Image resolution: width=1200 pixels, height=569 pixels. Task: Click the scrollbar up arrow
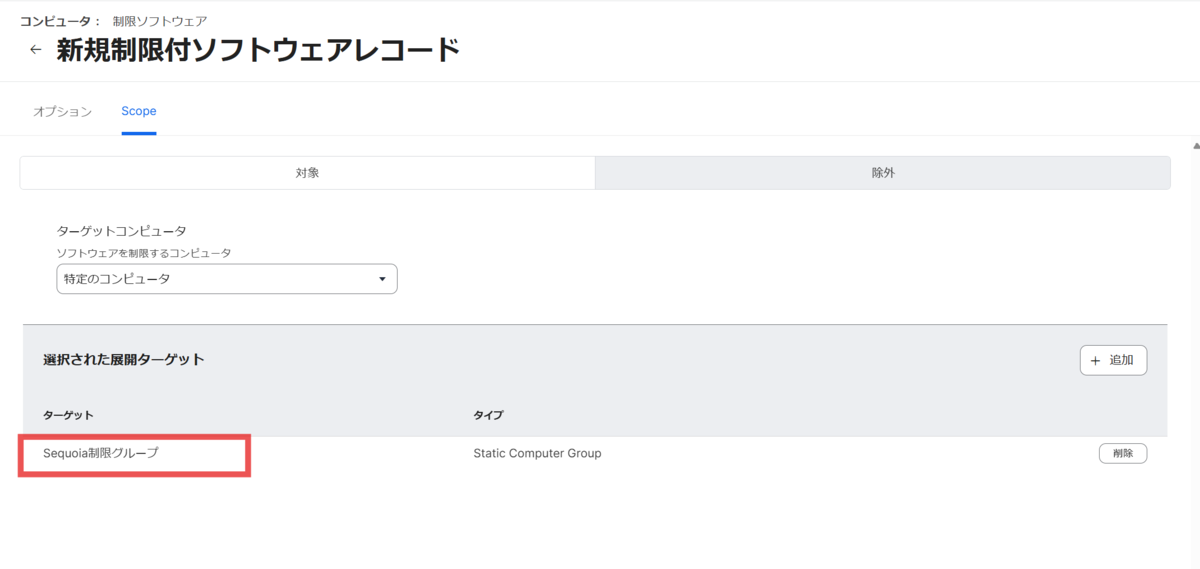(1195, 146)
